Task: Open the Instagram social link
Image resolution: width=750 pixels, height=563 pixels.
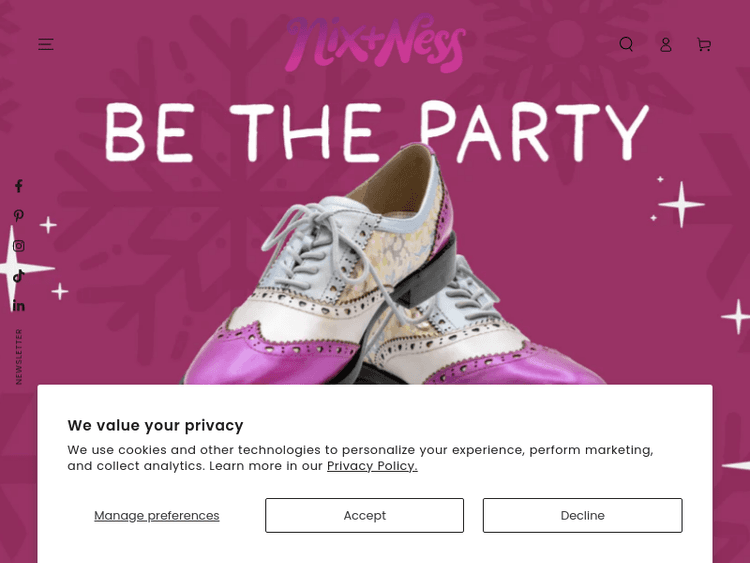Action: (18, 246)
